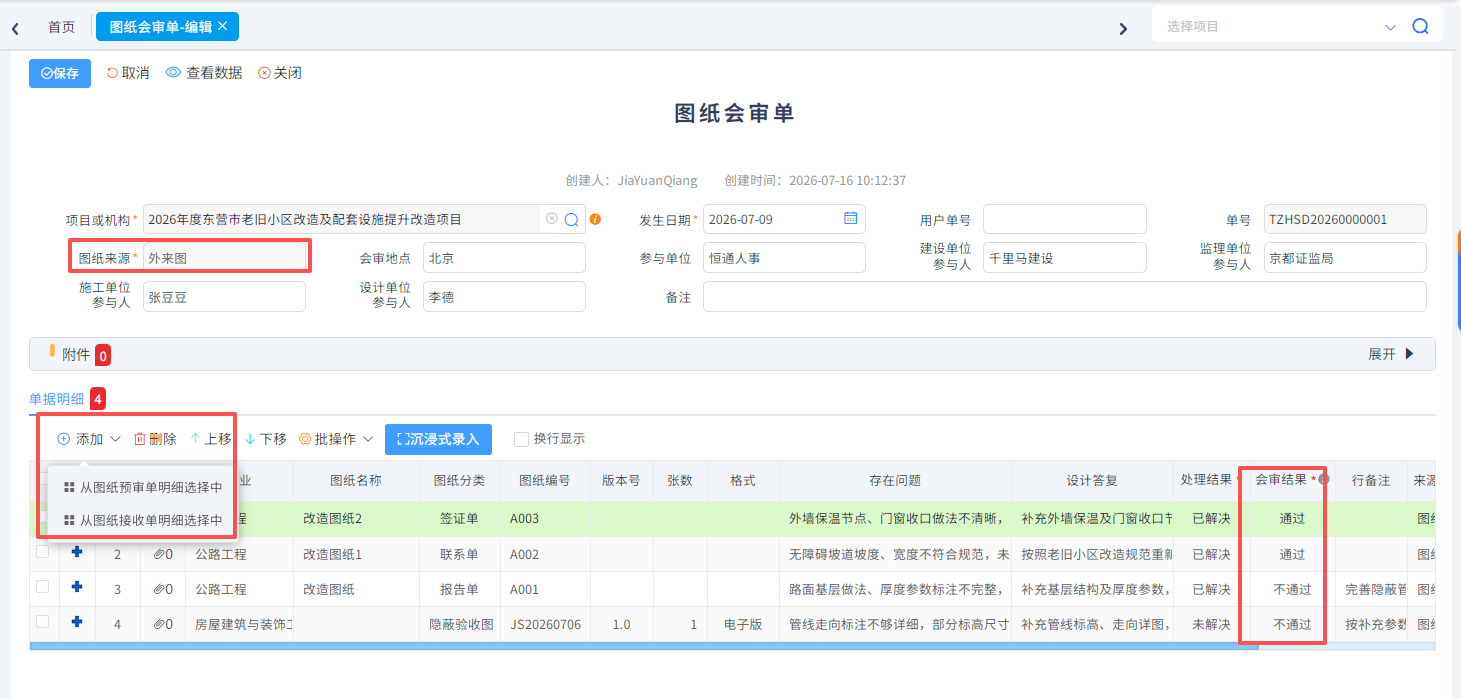The image size is (1461, 699).
Task: Choose 从图纸接收单明细选择中 menu item
Action: coord(142,520)
